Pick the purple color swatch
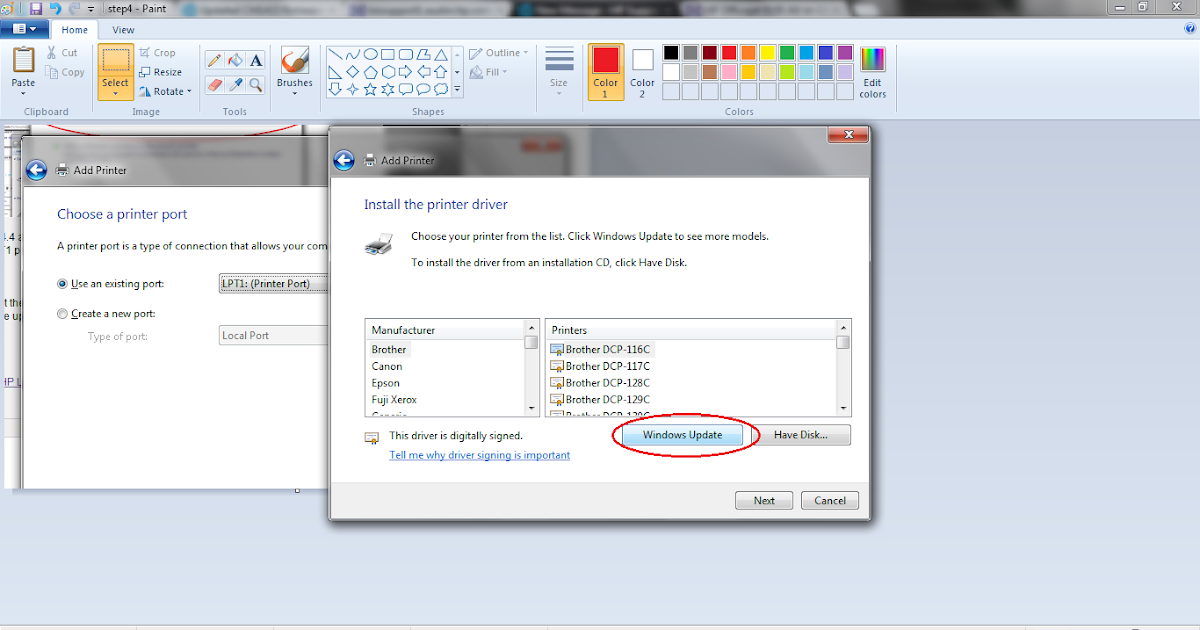 [845, 52]
